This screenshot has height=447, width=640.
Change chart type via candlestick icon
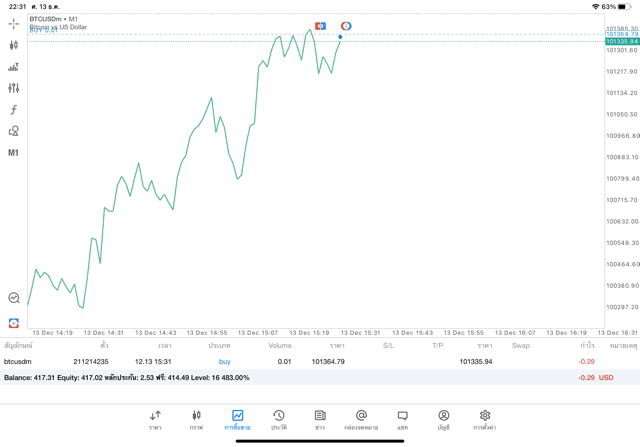tap(14, 45)
